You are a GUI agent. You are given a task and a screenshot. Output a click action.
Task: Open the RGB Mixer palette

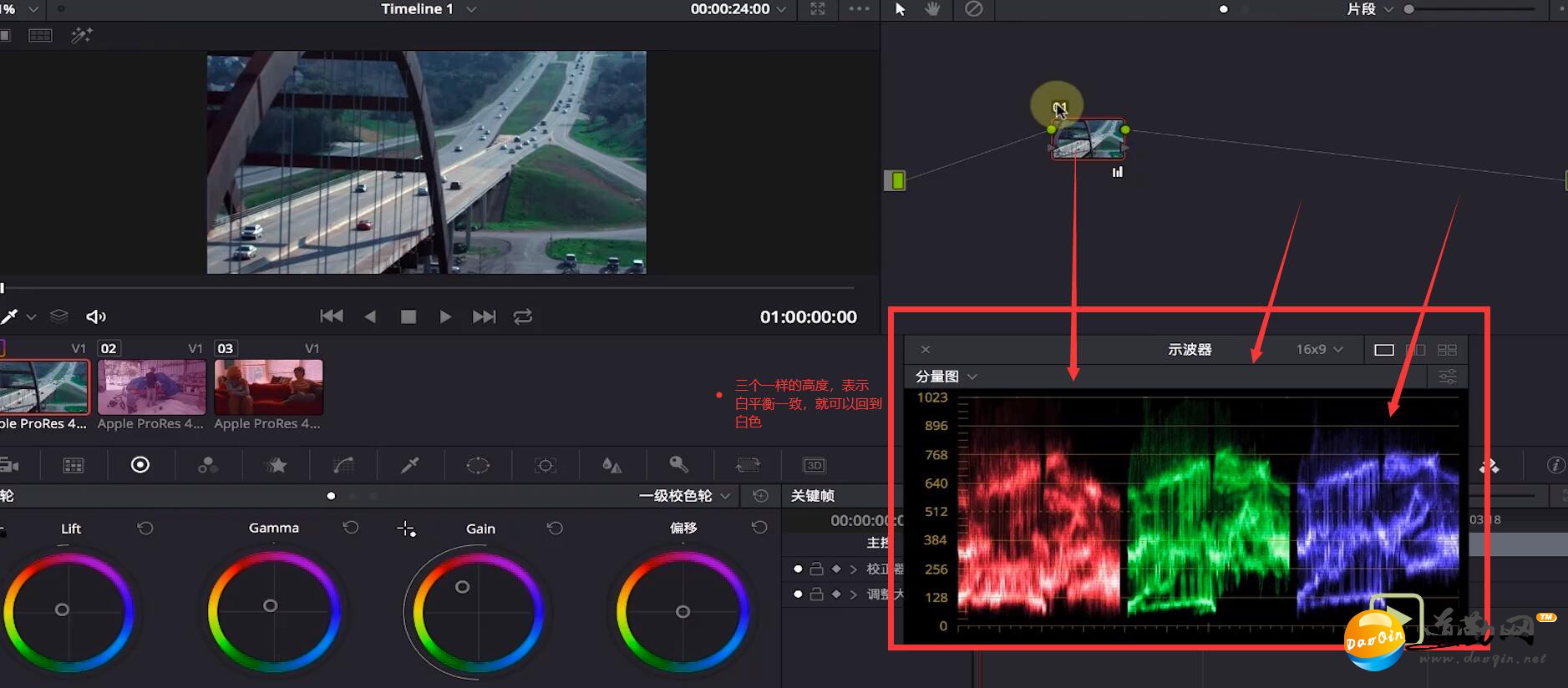208,465
